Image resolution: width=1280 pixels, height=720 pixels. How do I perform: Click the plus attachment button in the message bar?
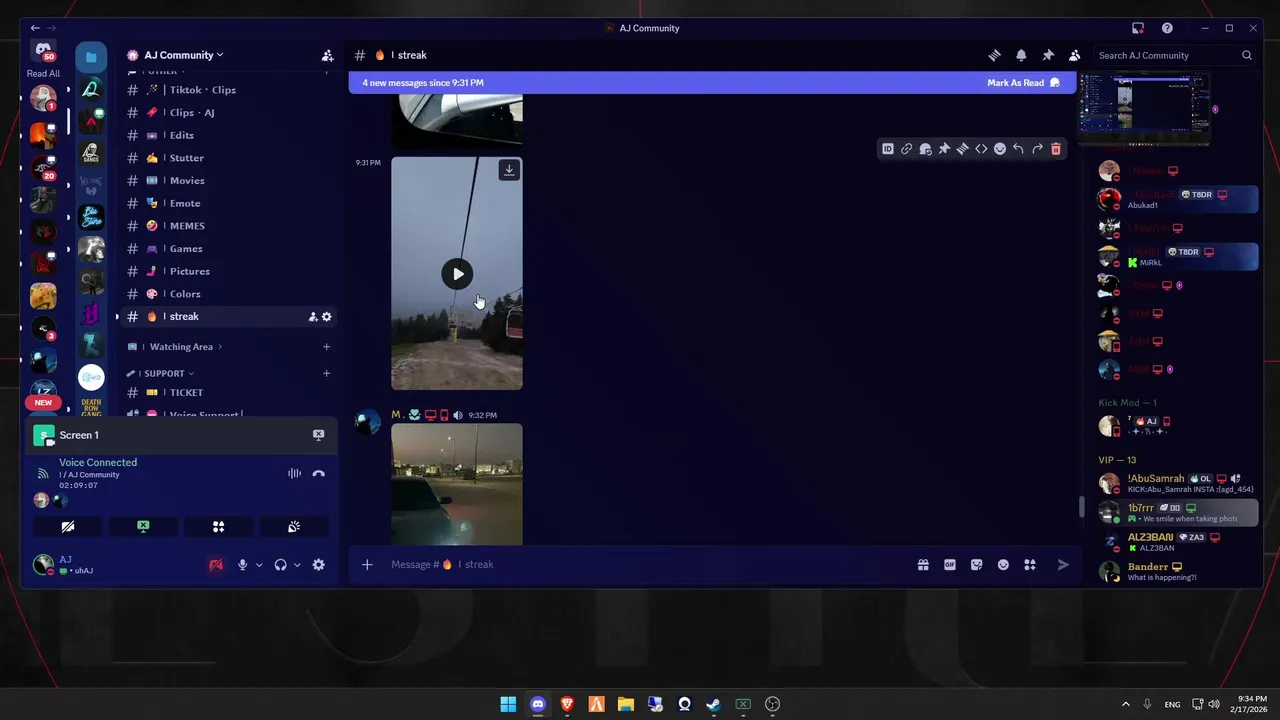pos(367,565)
